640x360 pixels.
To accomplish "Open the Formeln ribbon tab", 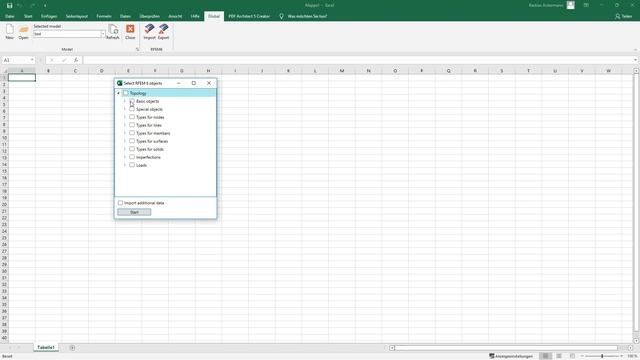I will [x=104, y=16].
